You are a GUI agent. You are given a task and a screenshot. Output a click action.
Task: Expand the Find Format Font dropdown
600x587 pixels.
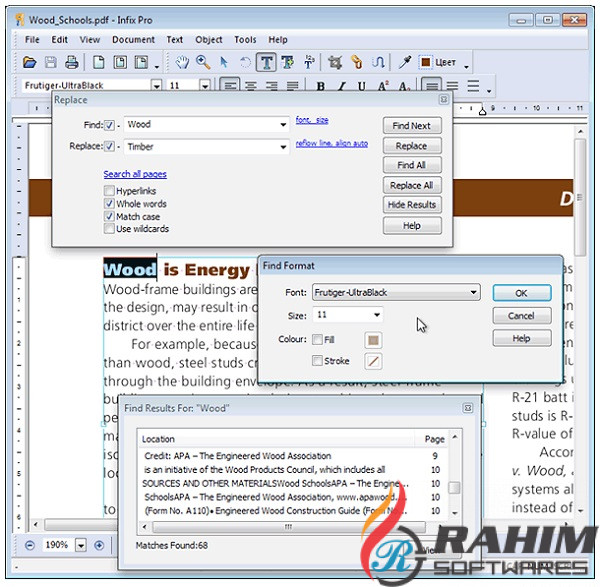pyautogui.click(x=473, y=292)
